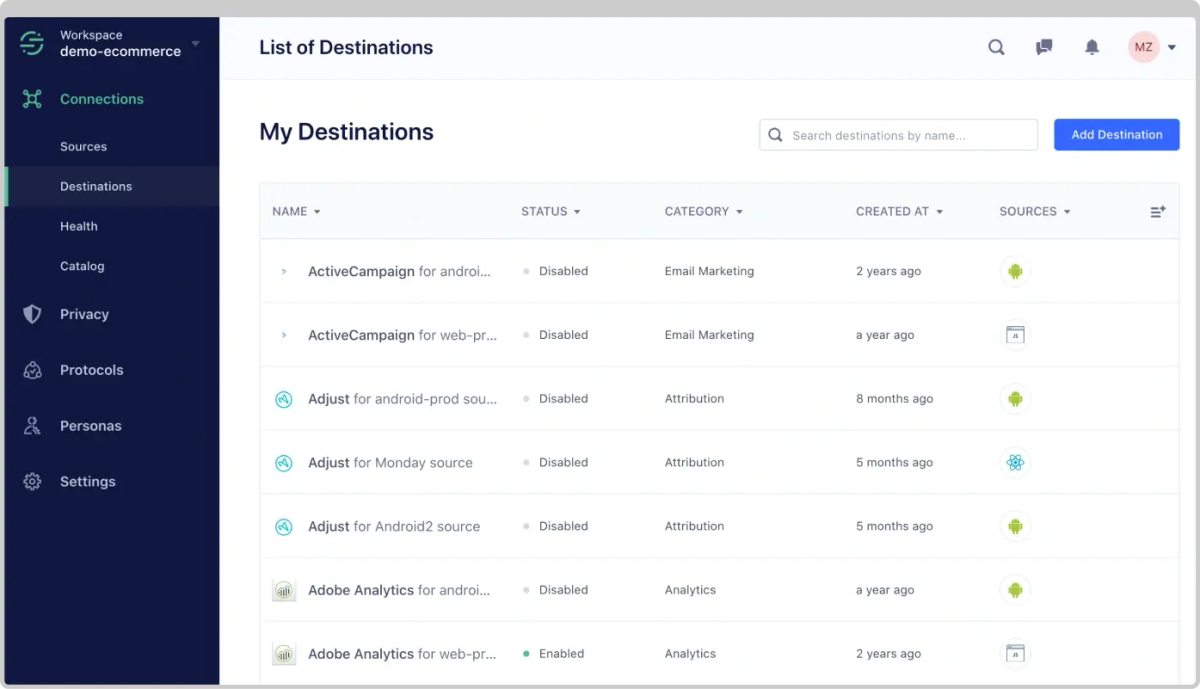
Task: Click the Adjust icon for android-prod row
Action: coord(284,399)
